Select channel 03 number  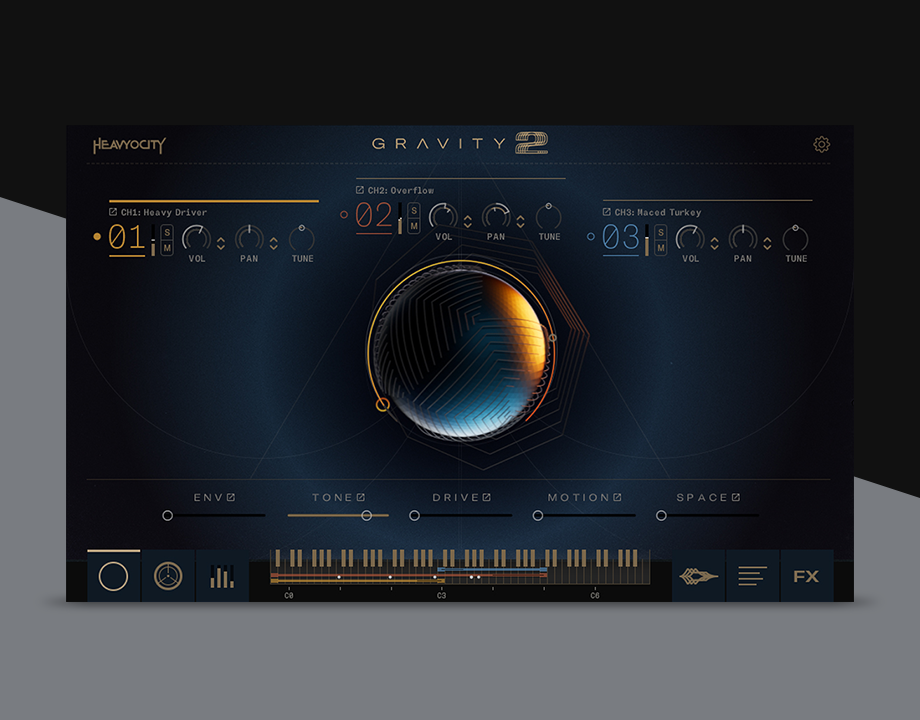(x=620, y=238)
